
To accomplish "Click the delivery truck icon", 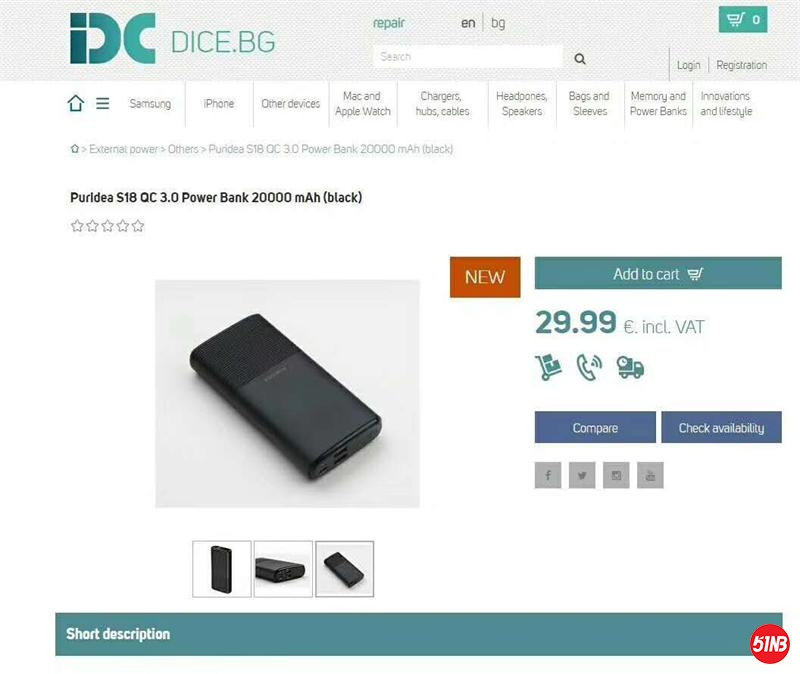I will tap(630, 367).
